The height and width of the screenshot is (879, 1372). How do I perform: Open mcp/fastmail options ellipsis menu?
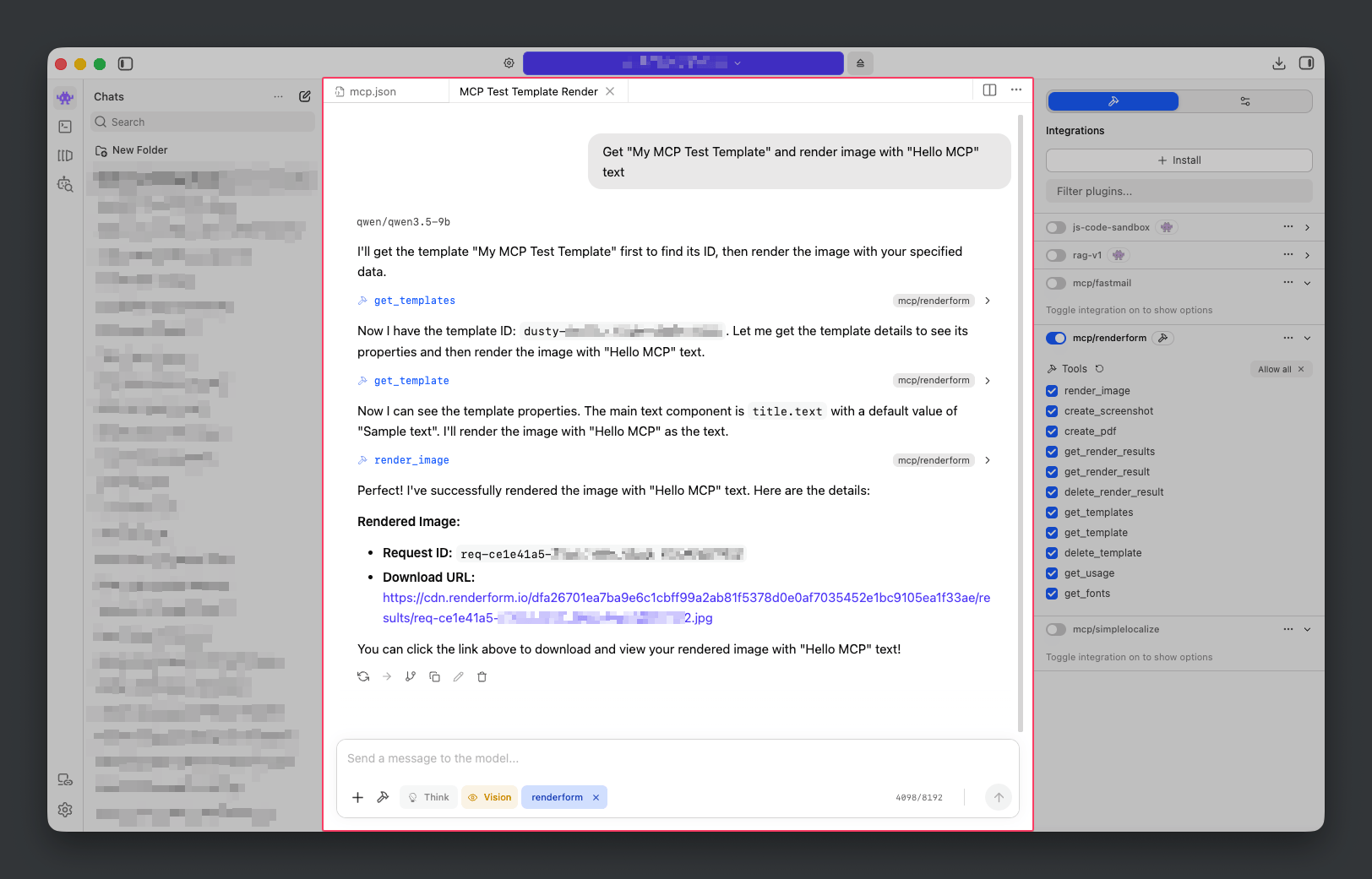tap(1288, 283)
